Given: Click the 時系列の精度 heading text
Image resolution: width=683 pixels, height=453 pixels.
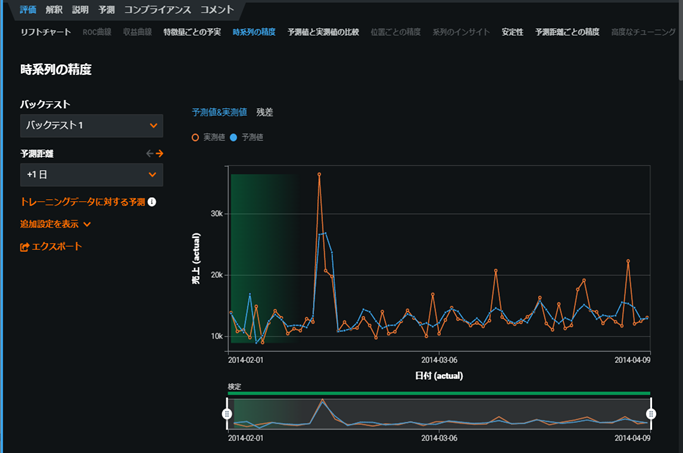Looking at the screenshot, I should pyautogui.click(x=56, y=69).
